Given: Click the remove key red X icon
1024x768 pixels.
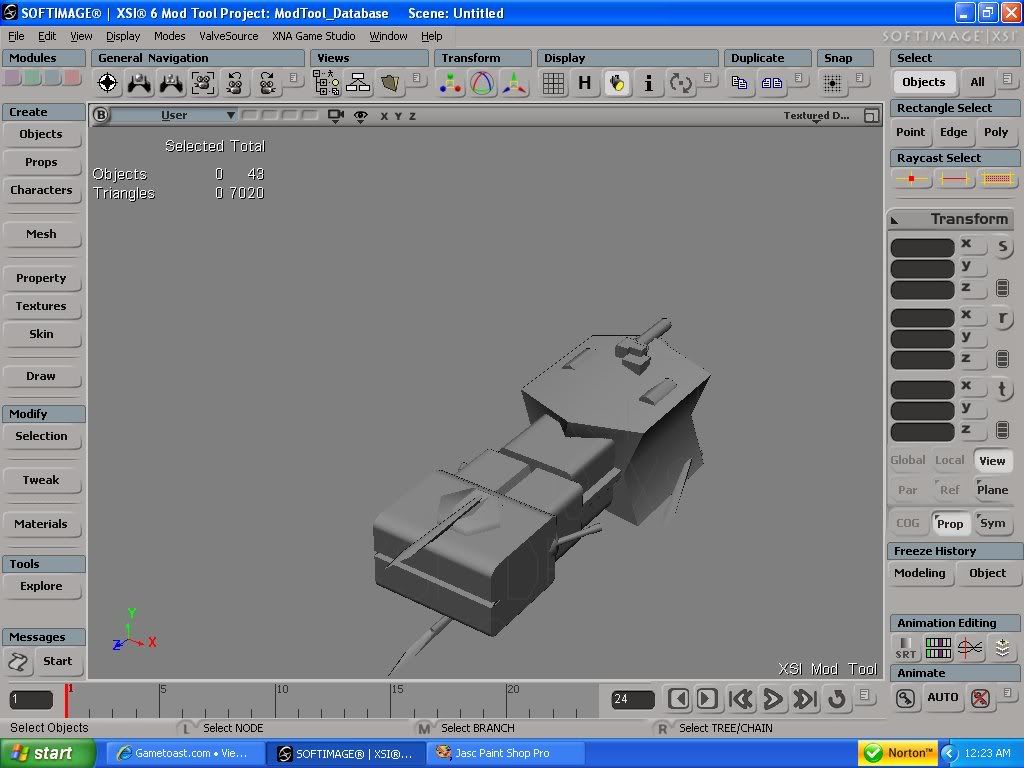Looking at the screenshot, I should click(x=980, y=698).
